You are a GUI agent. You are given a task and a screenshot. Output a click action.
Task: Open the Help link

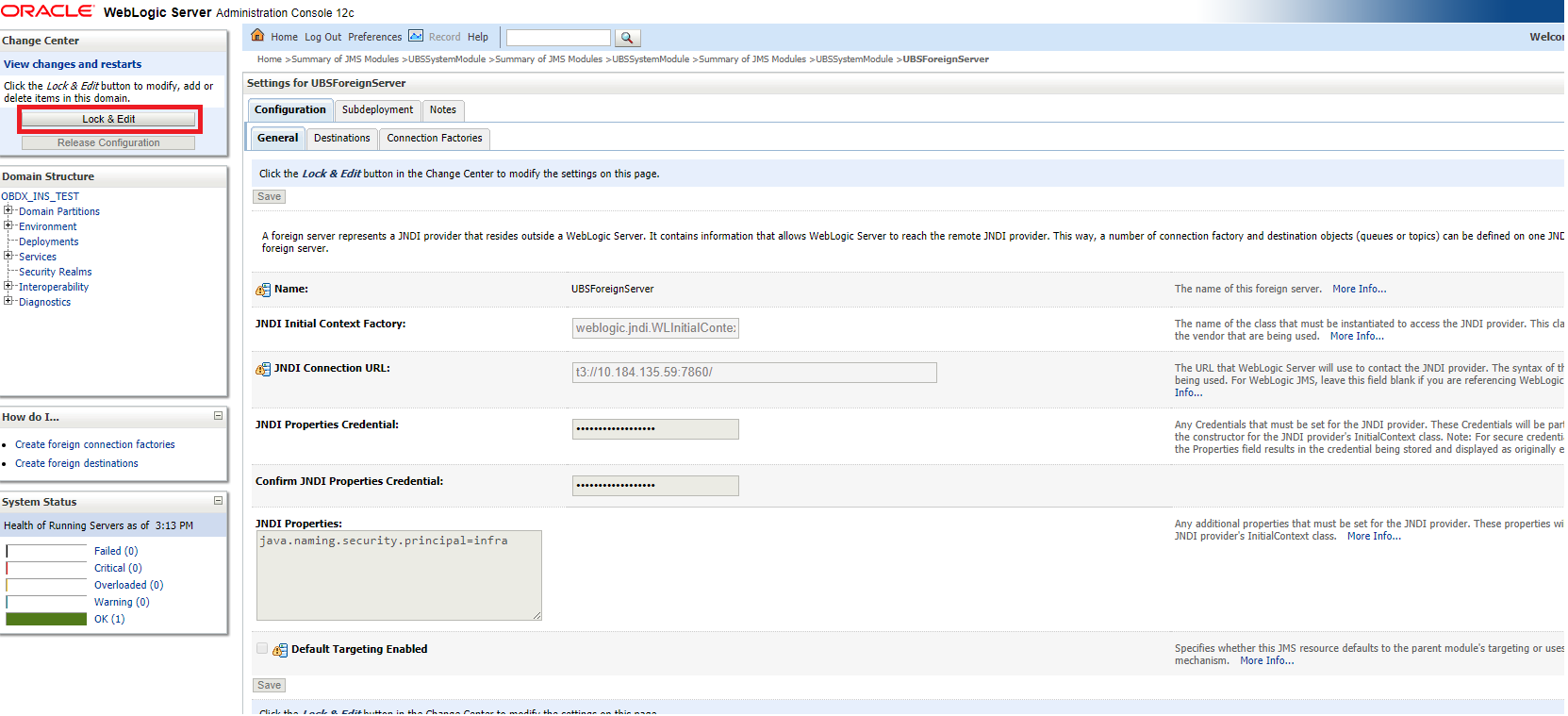pos(478,37)
